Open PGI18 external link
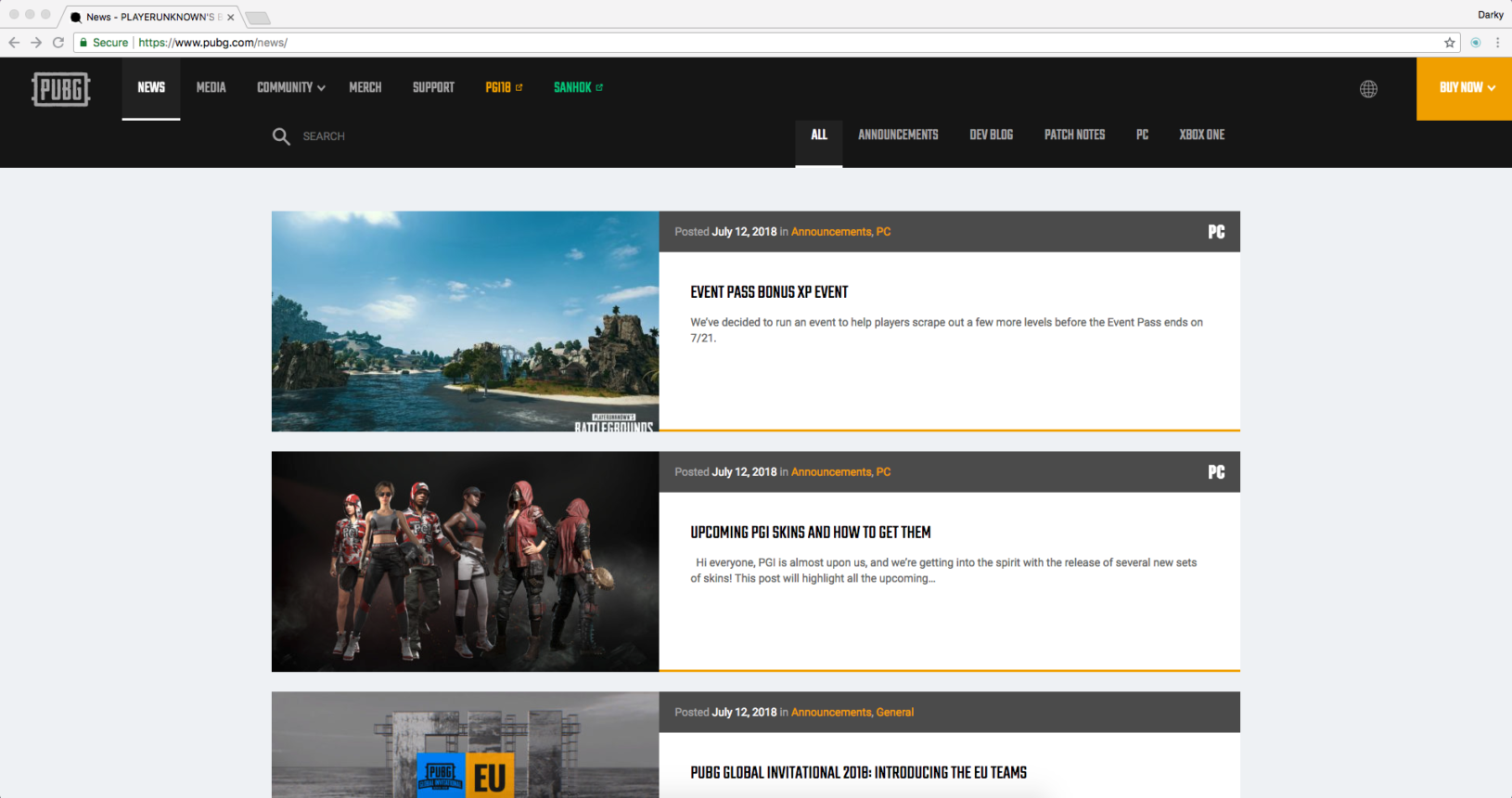The image size is (1512, 798). tap(504, 87)
